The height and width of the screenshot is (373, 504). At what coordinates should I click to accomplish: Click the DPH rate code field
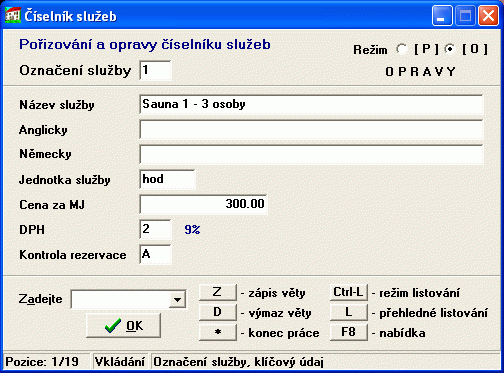(155, 229)
